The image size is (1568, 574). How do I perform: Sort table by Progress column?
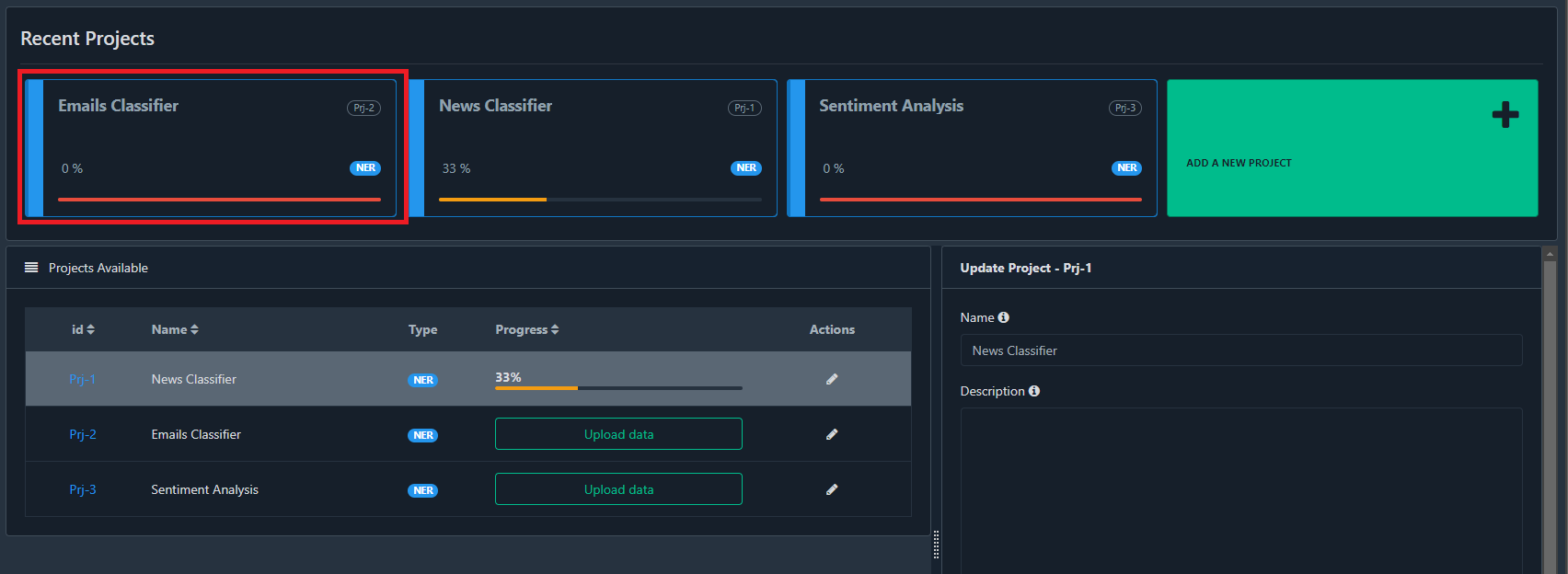point(526,329)
